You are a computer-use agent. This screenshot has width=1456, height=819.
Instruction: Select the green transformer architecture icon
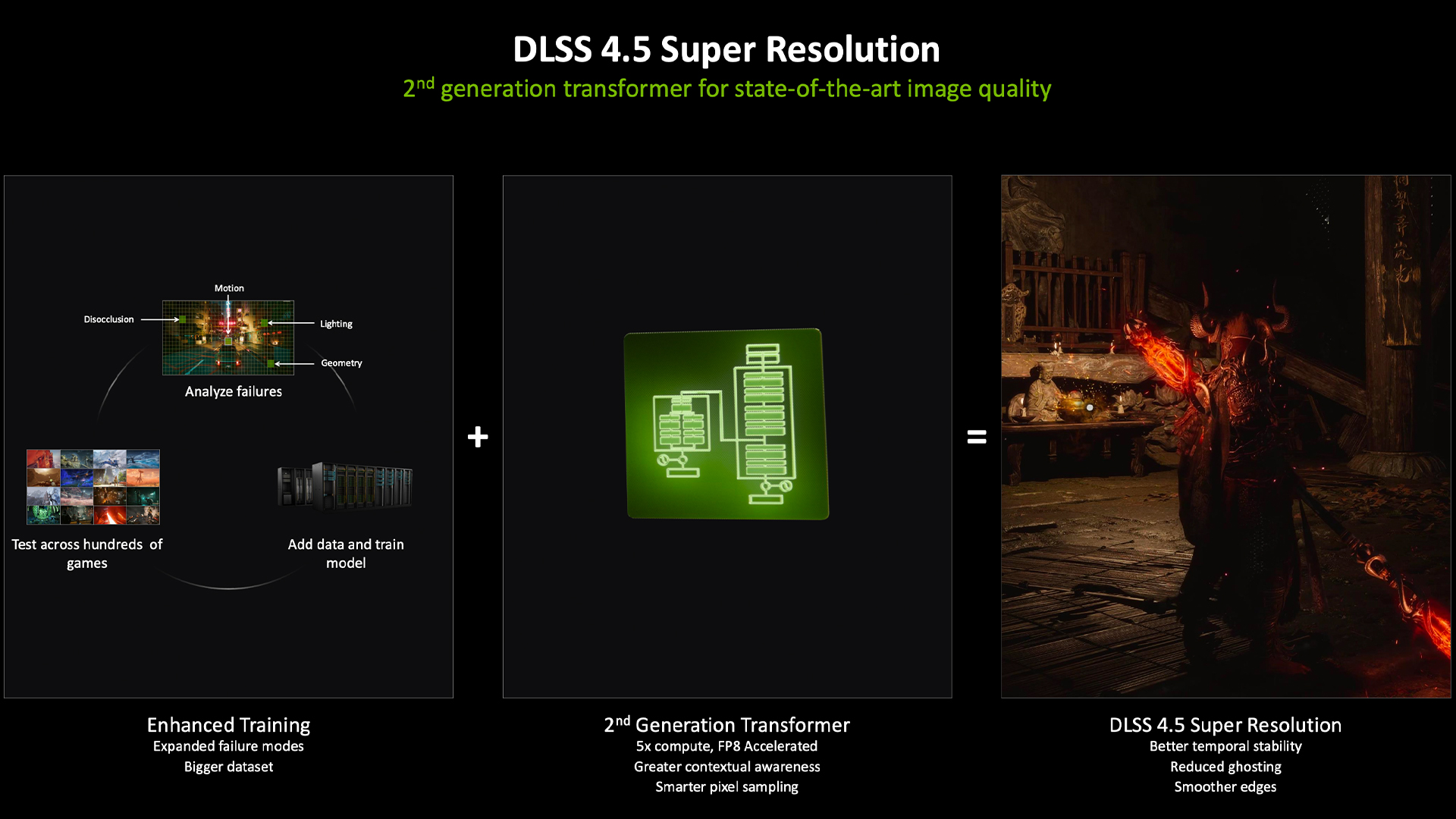tap(726, 425)
